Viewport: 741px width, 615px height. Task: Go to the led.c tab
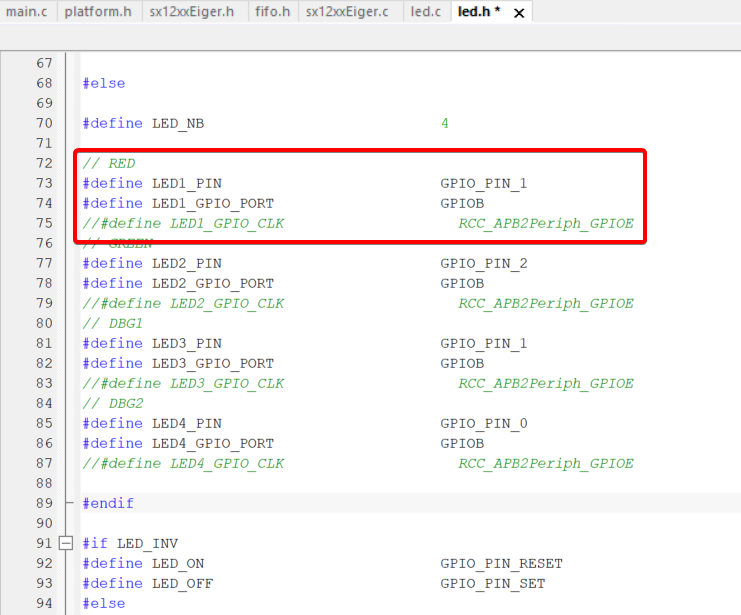click(x=426, y=12)
